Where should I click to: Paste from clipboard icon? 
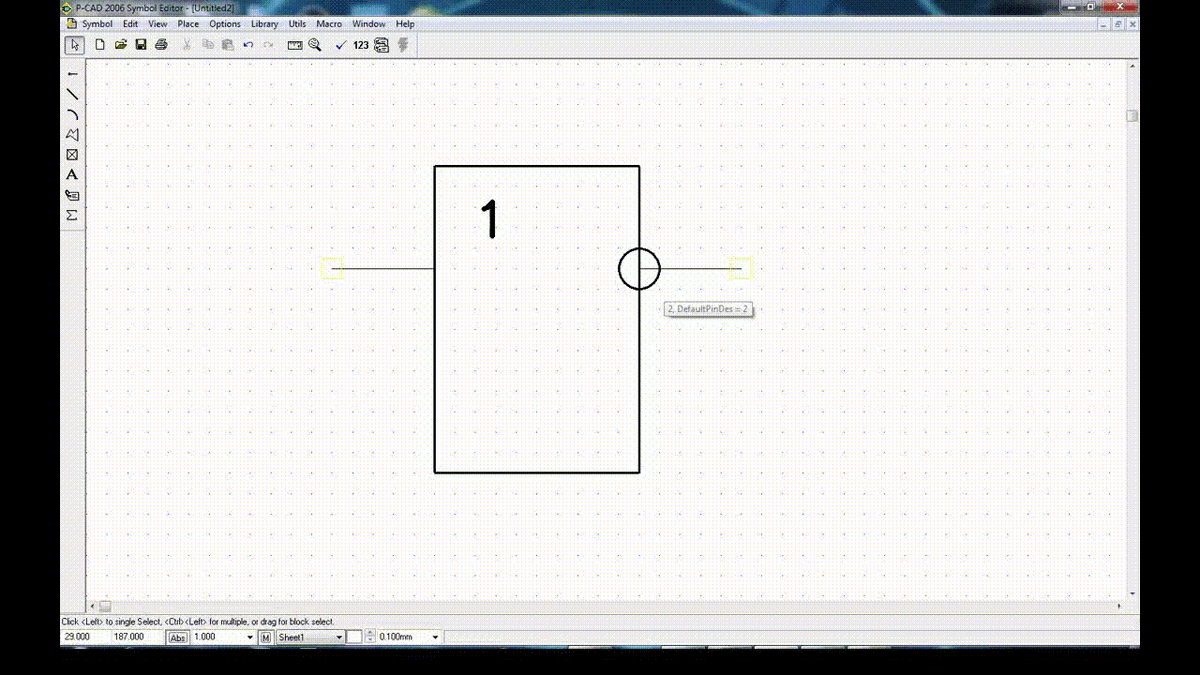(228, 45)
